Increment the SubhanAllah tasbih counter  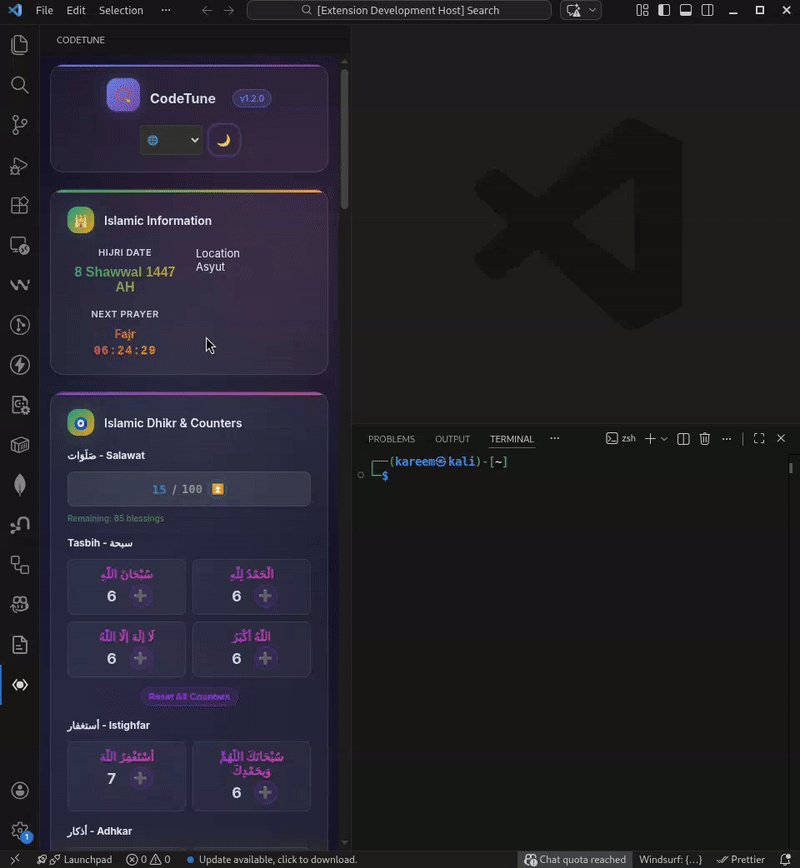[x=141, y=596]
